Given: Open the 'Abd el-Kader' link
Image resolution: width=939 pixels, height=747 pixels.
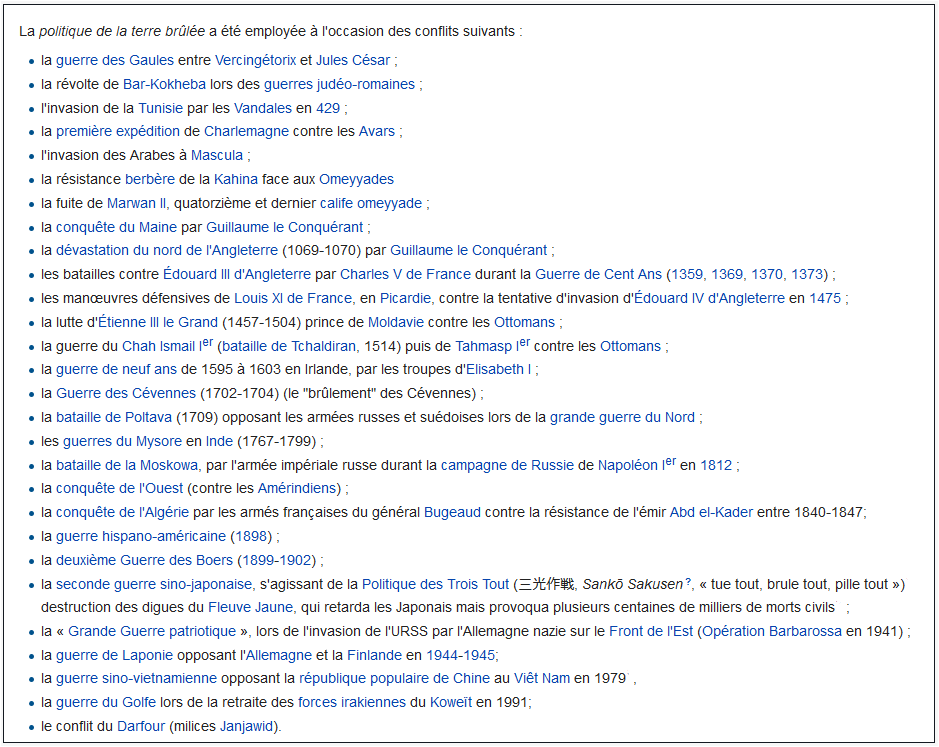Looking at the screenshot, I should coord(711,513).
